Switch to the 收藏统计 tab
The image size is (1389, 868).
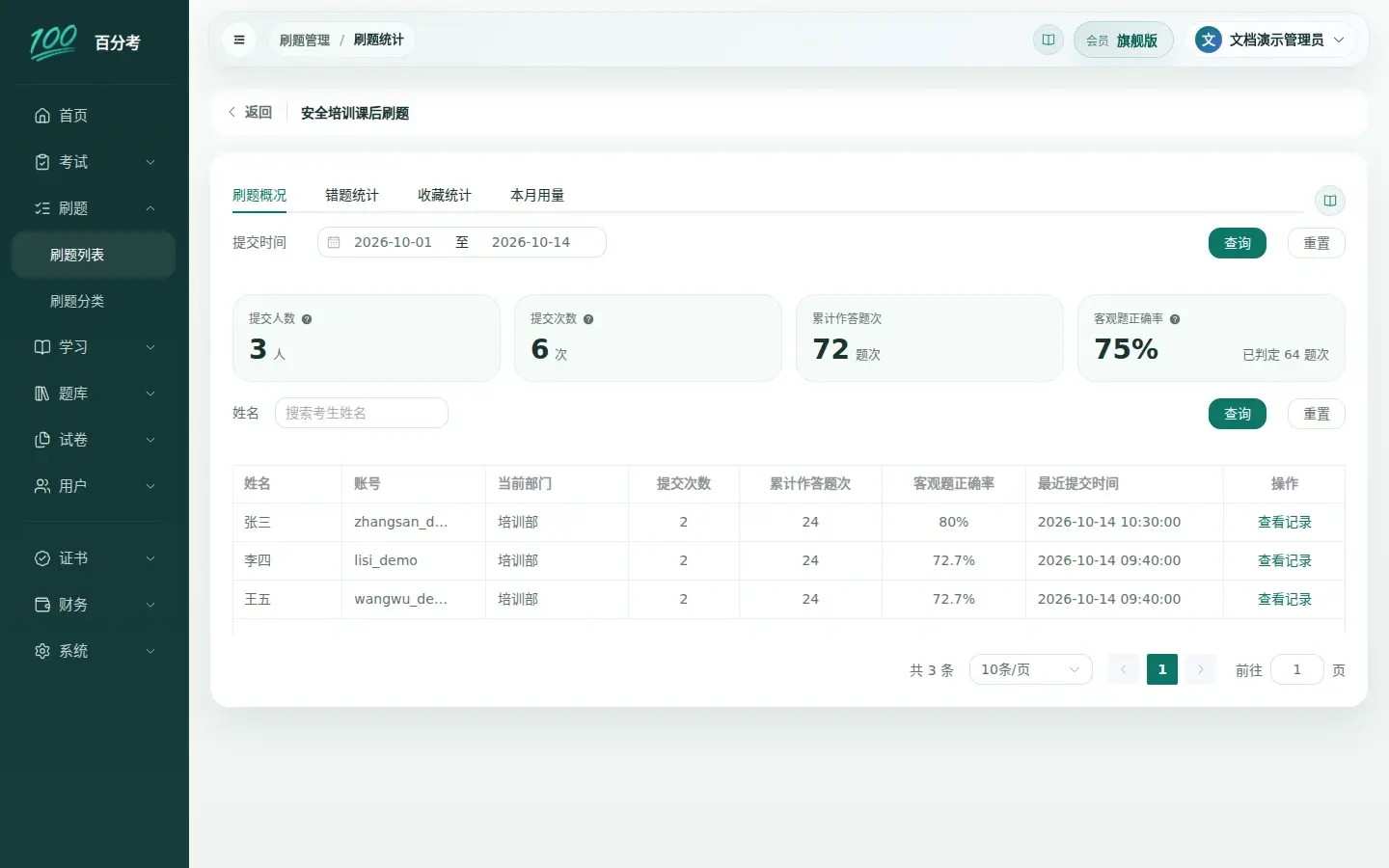tap(445, 196)
